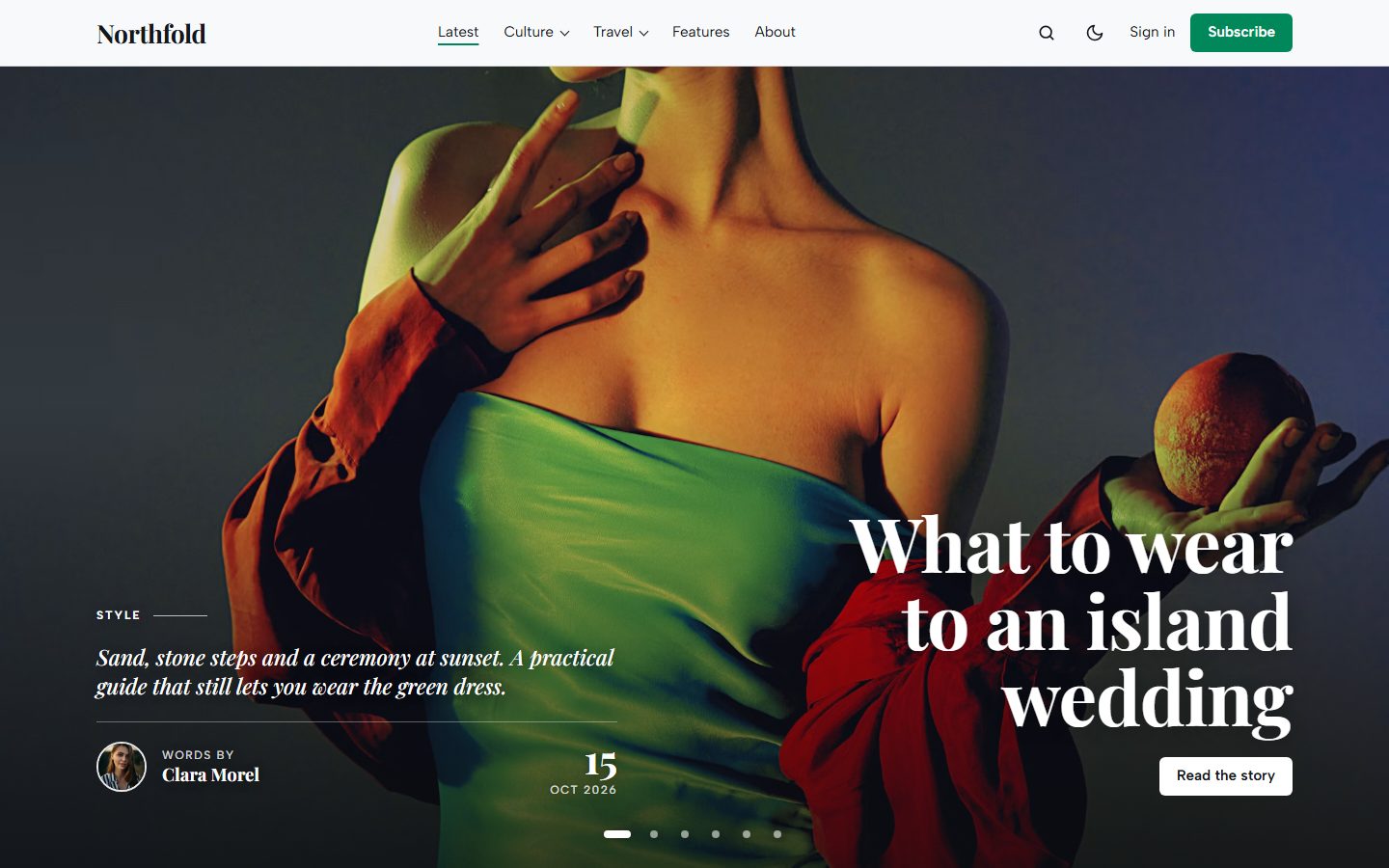Screen dimensions: 1389x868
Task: Jump to the fourth carousel slide dot
Action: (716, 834)
